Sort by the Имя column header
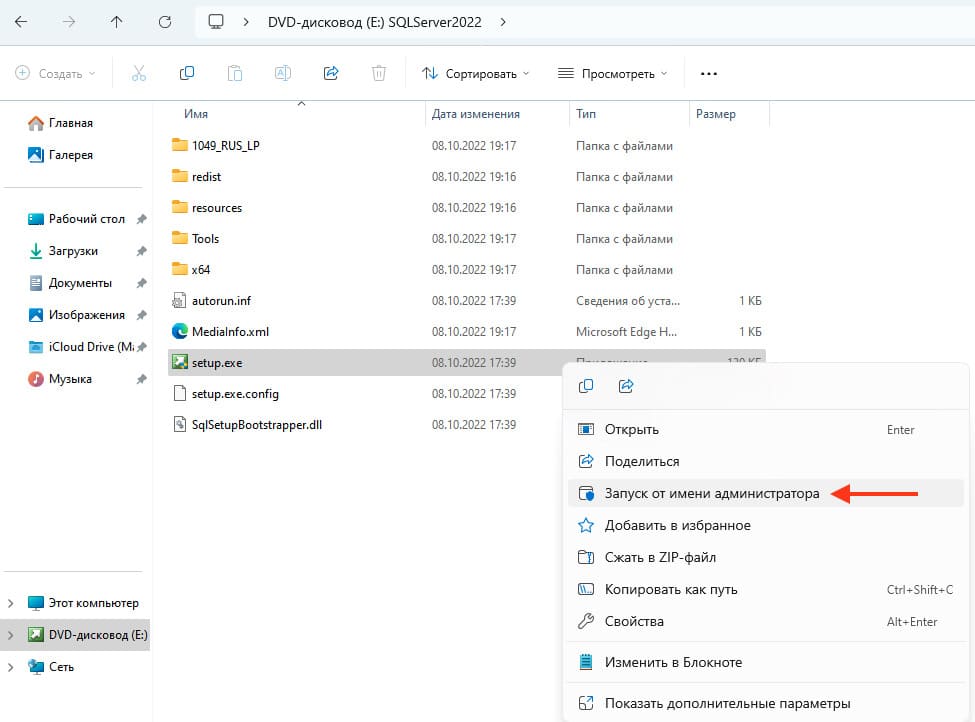975x722 pixels. point(196,114)
